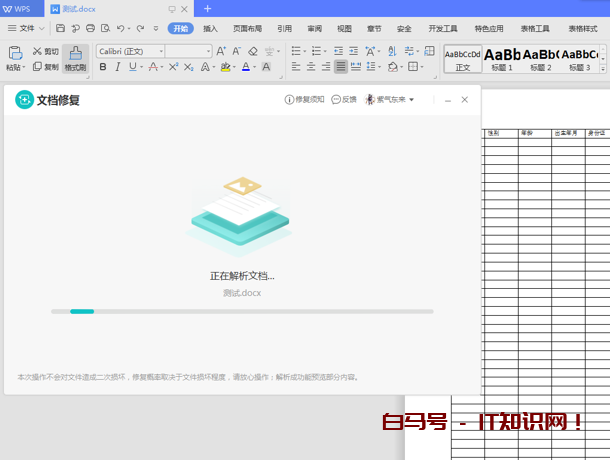Click the Superscript X² icon
Screen dimensions: 610x460
click(x=173, y=67)
